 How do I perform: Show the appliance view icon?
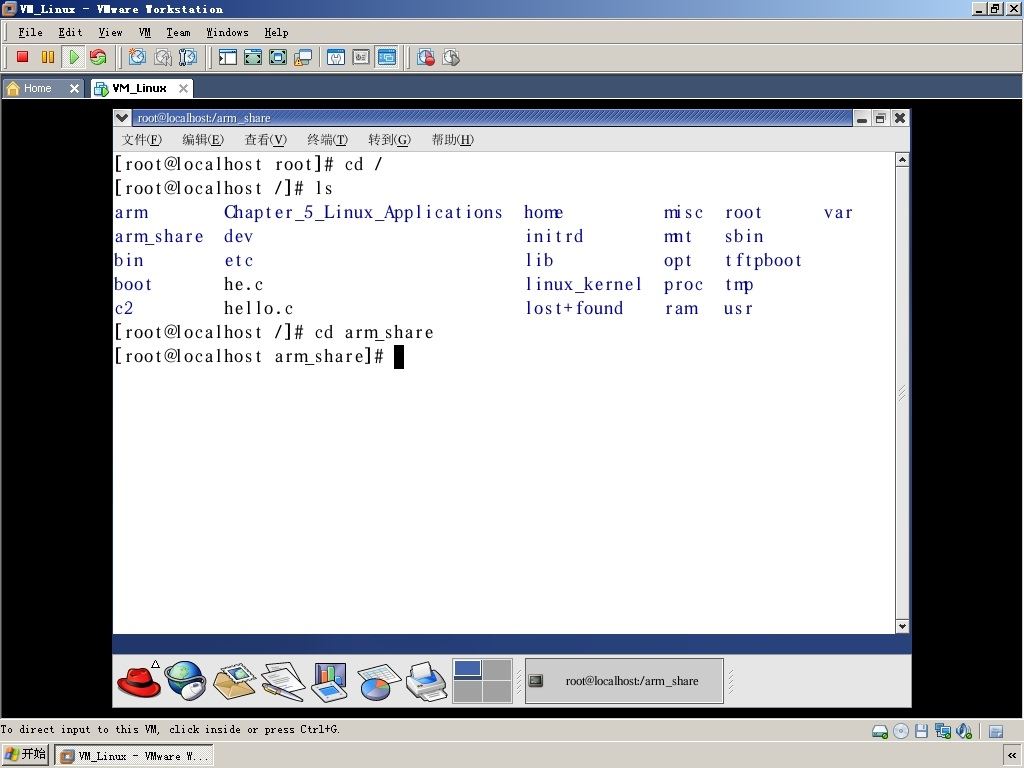click(361, 57)
